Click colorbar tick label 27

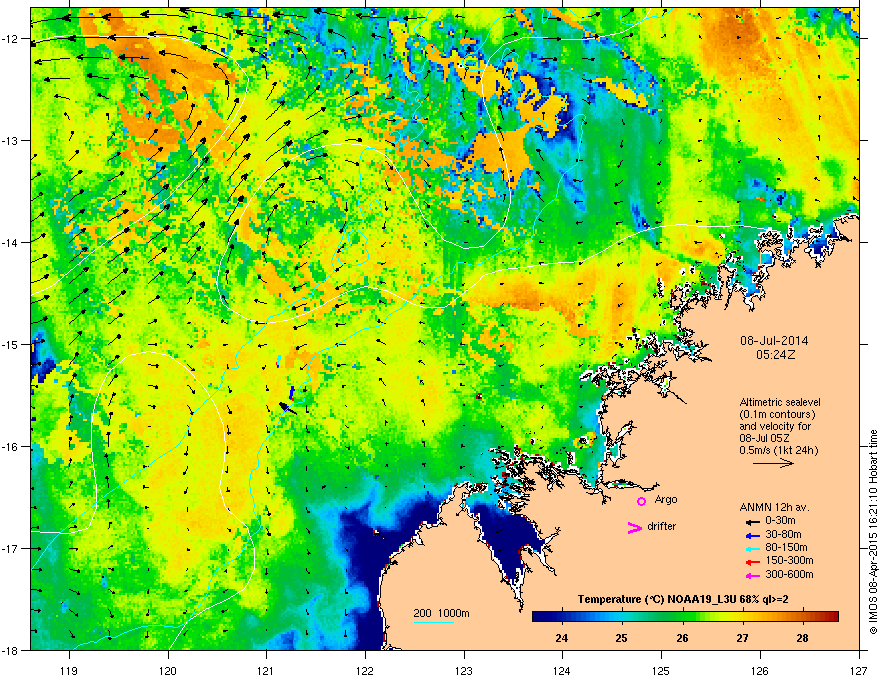click(x=742, y=638)
